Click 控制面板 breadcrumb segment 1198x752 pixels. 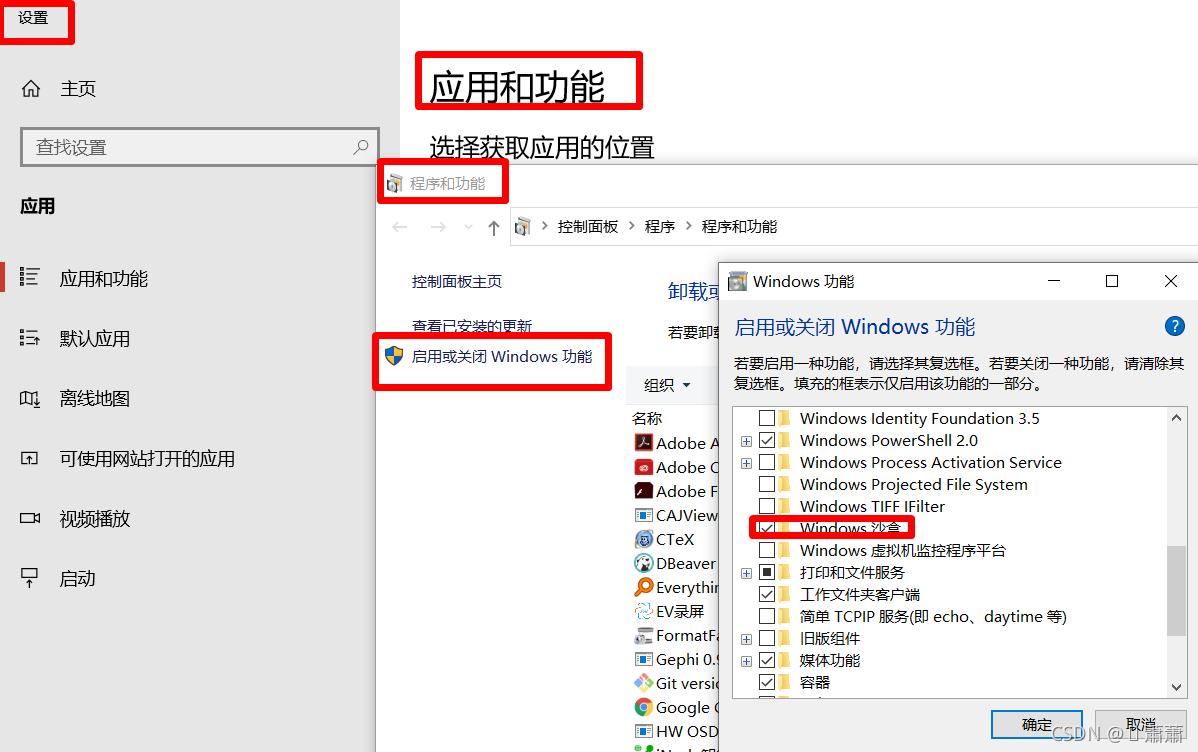[x=588, y=226]
